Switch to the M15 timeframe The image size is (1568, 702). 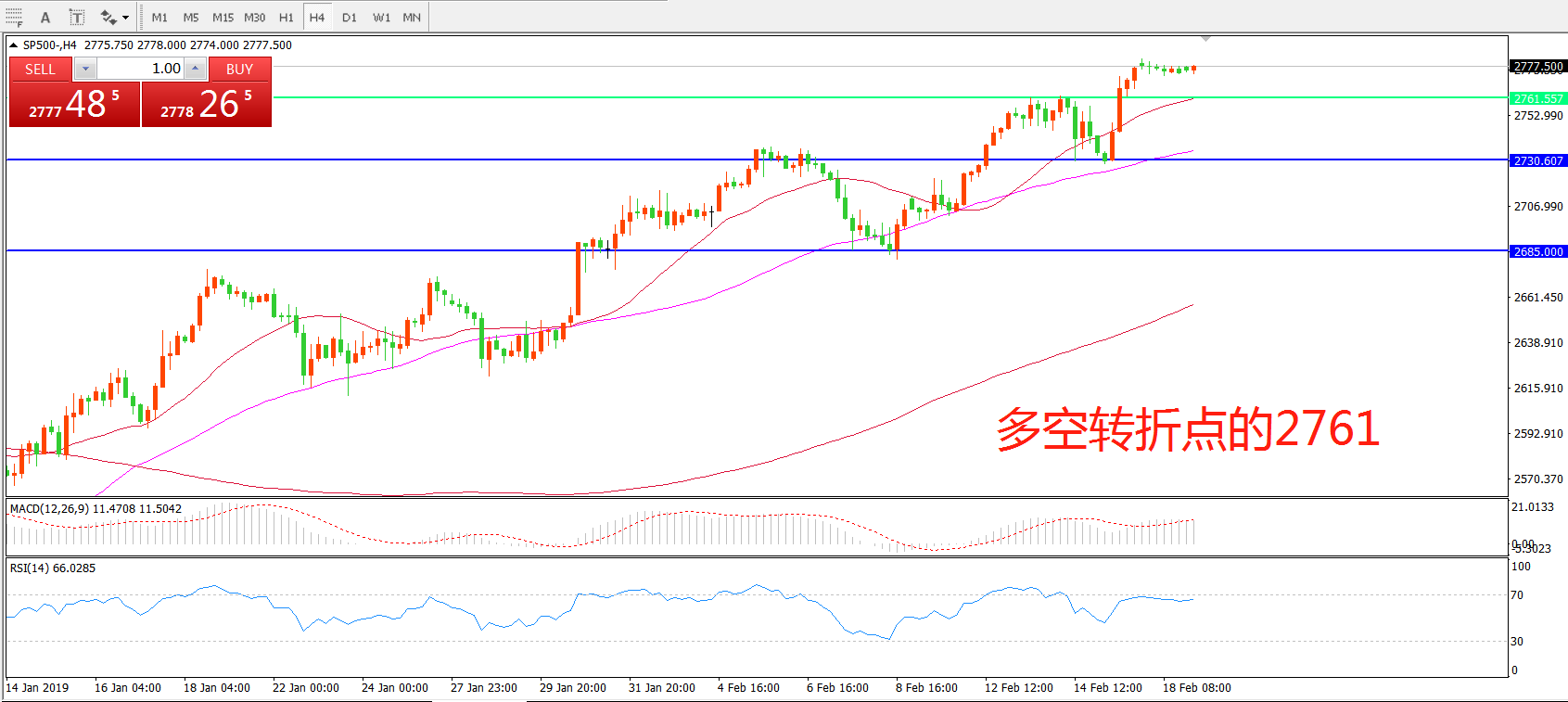click(223, 17)
